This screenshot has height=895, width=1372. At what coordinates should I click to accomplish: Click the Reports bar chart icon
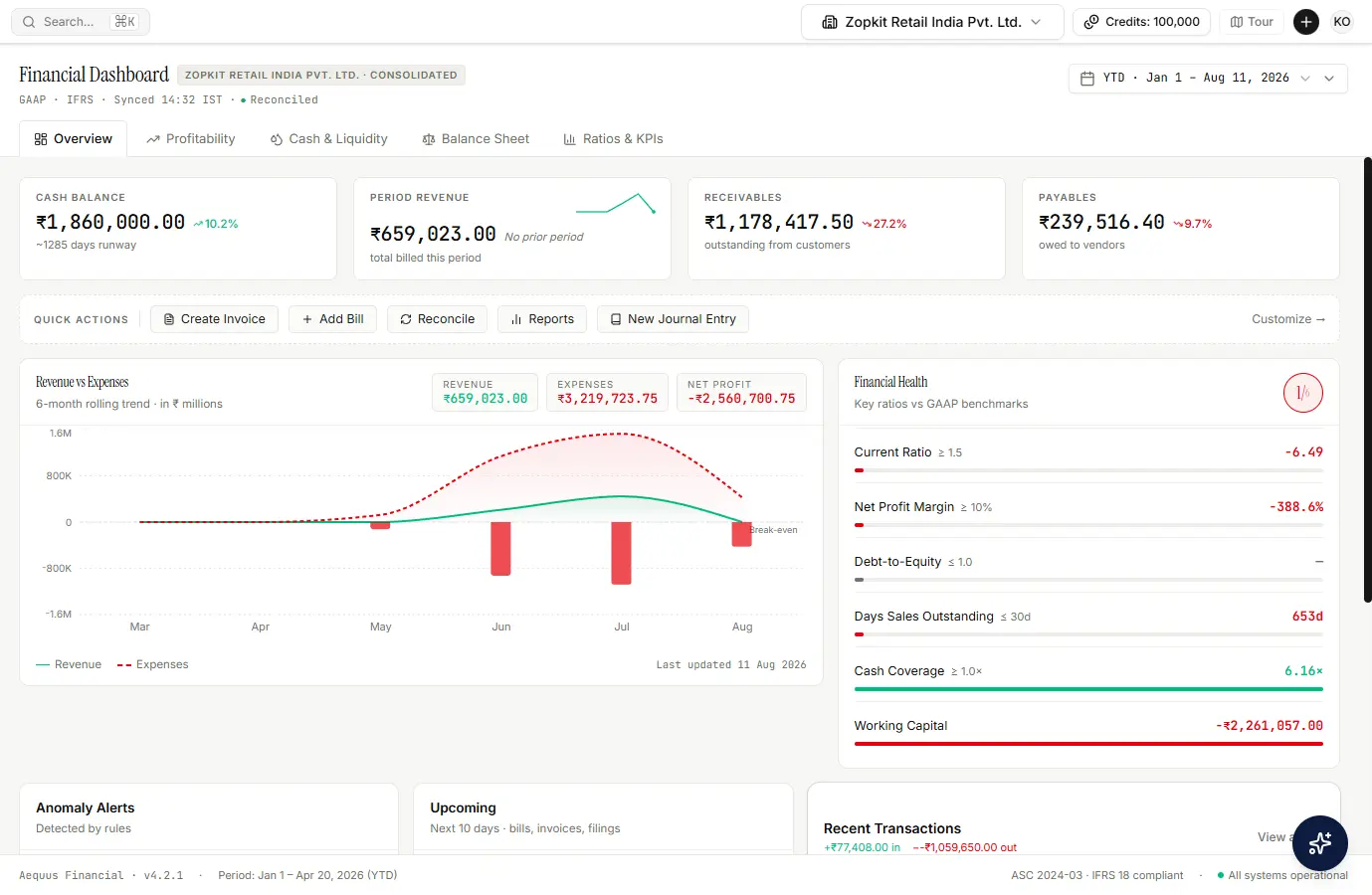pyautogui.click(x=516, y=319)
